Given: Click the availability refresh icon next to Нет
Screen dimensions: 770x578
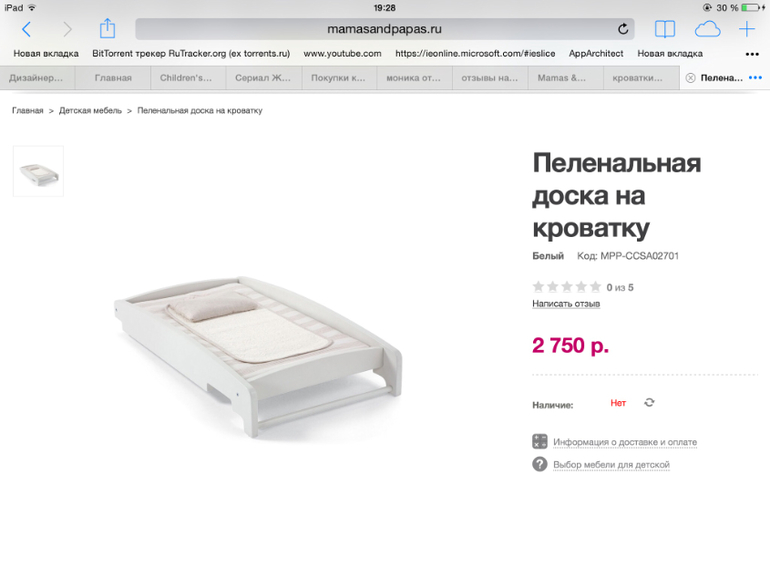Looking at the screenshot, I should point(649,403).
